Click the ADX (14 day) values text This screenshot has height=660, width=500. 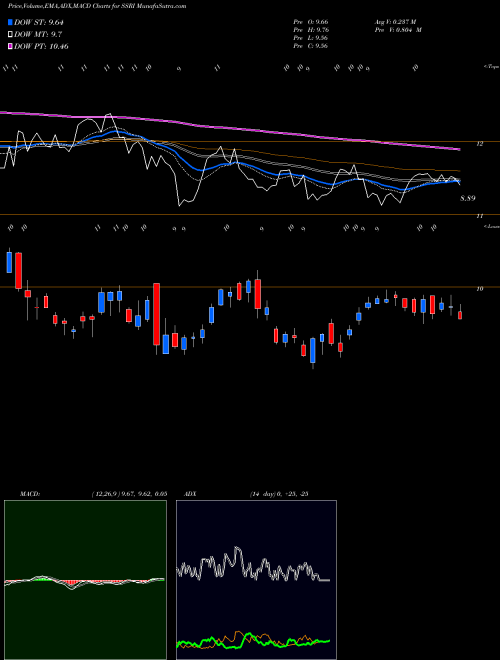pos(279,494)
